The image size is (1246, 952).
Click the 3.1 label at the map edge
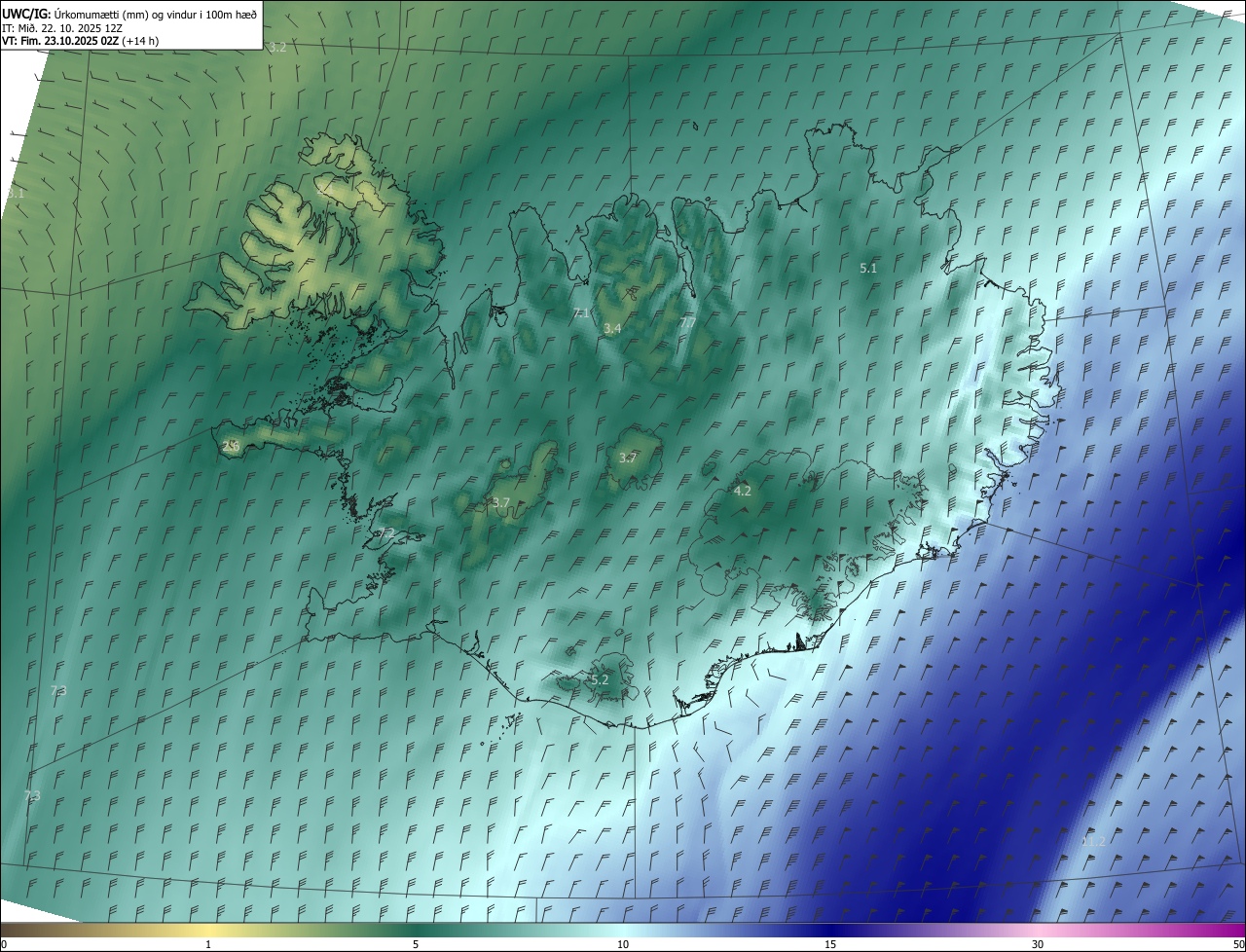tap(16, 194)
